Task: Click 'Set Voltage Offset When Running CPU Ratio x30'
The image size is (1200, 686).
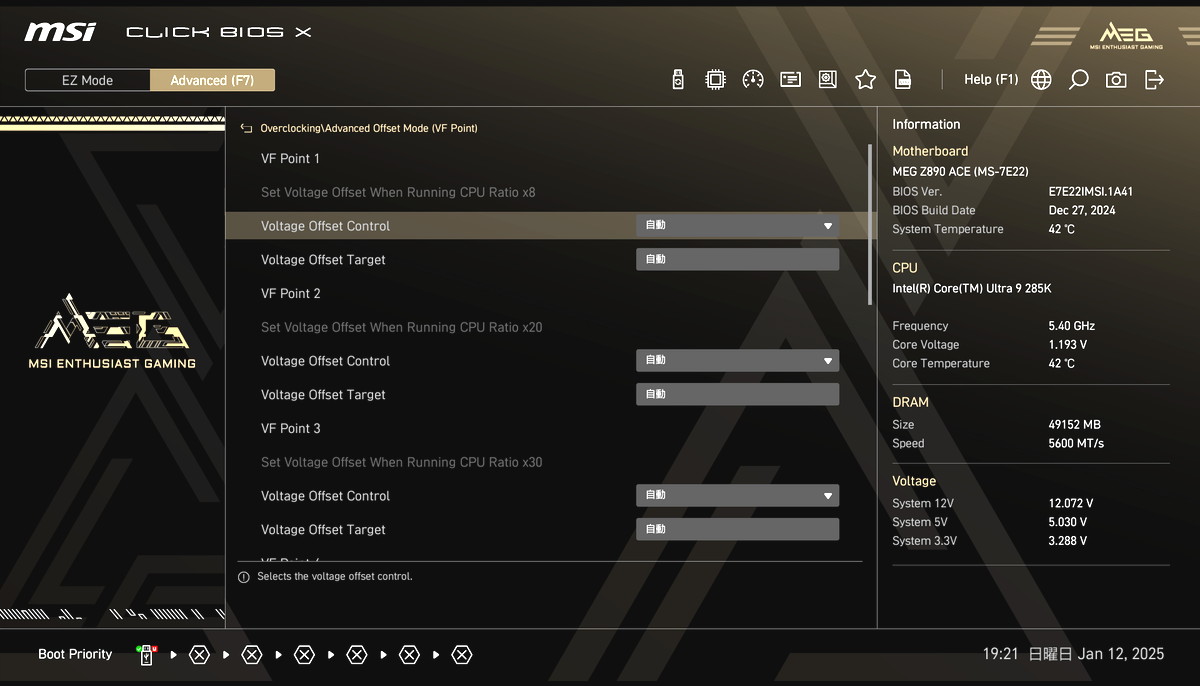Action: pos(402,462)
